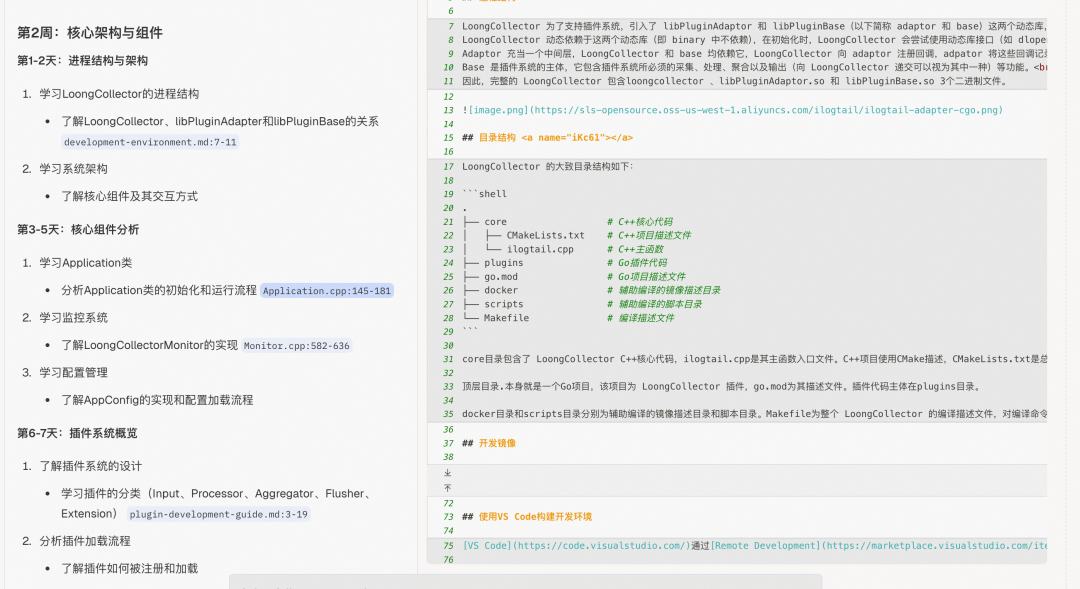Open the Monitor.cpp:582-636 code reference

click(x=297, y=346)
